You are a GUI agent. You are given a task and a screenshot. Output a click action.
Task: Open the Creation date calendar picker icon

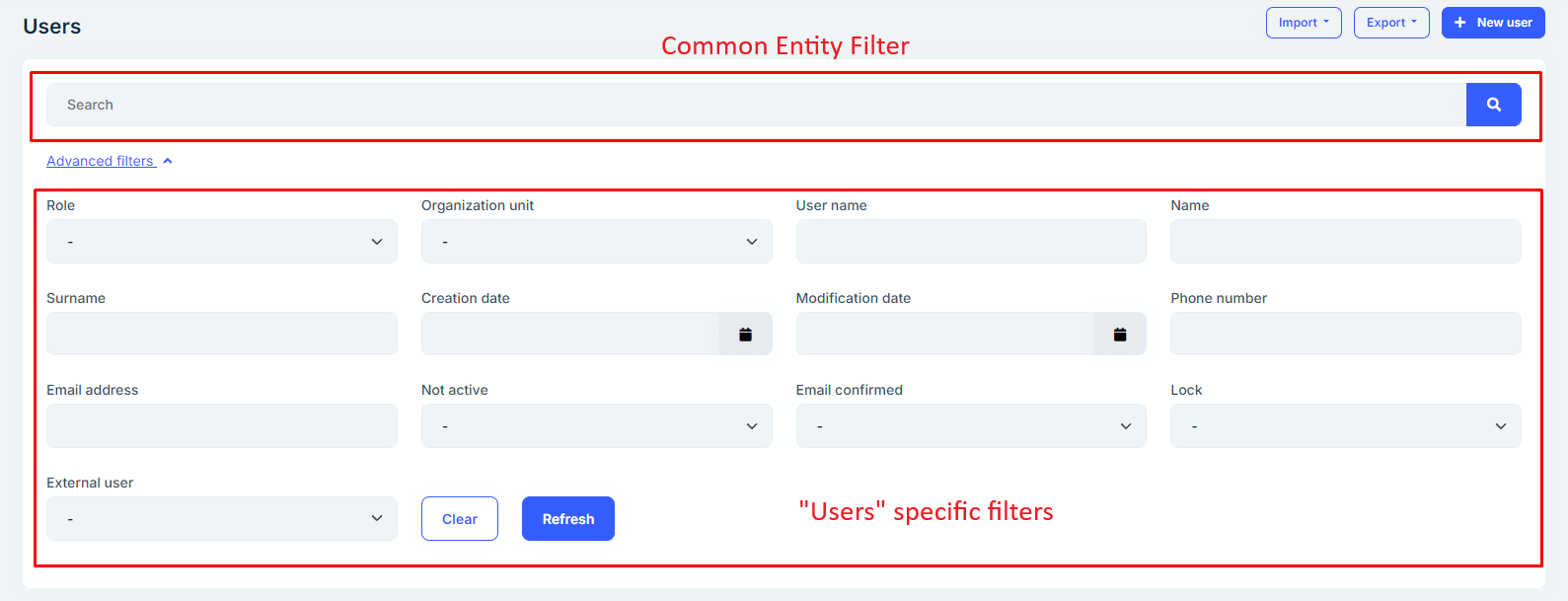(747, 334)
